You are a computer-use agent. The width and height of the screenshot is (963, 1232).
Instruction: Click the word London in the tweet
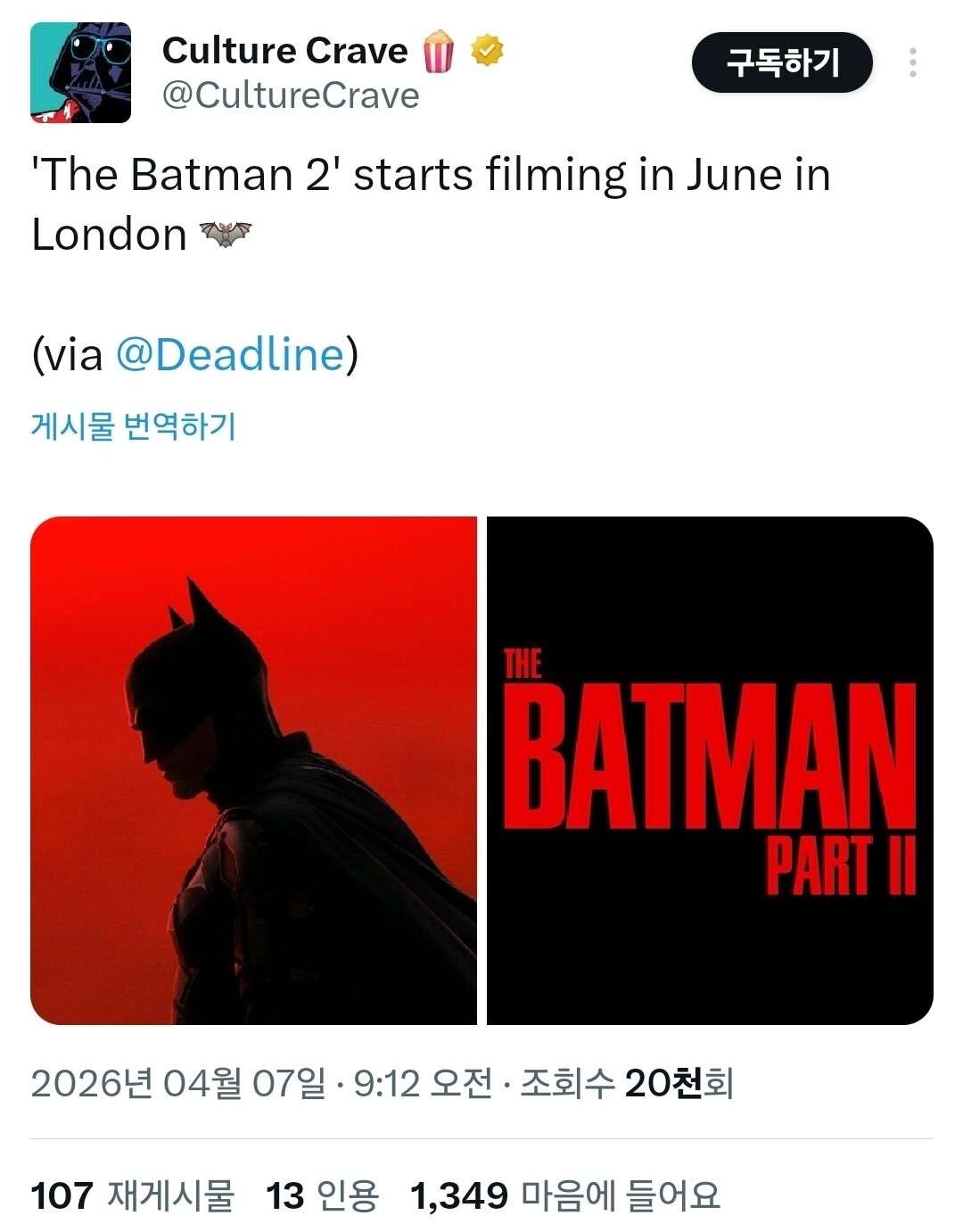109,235
